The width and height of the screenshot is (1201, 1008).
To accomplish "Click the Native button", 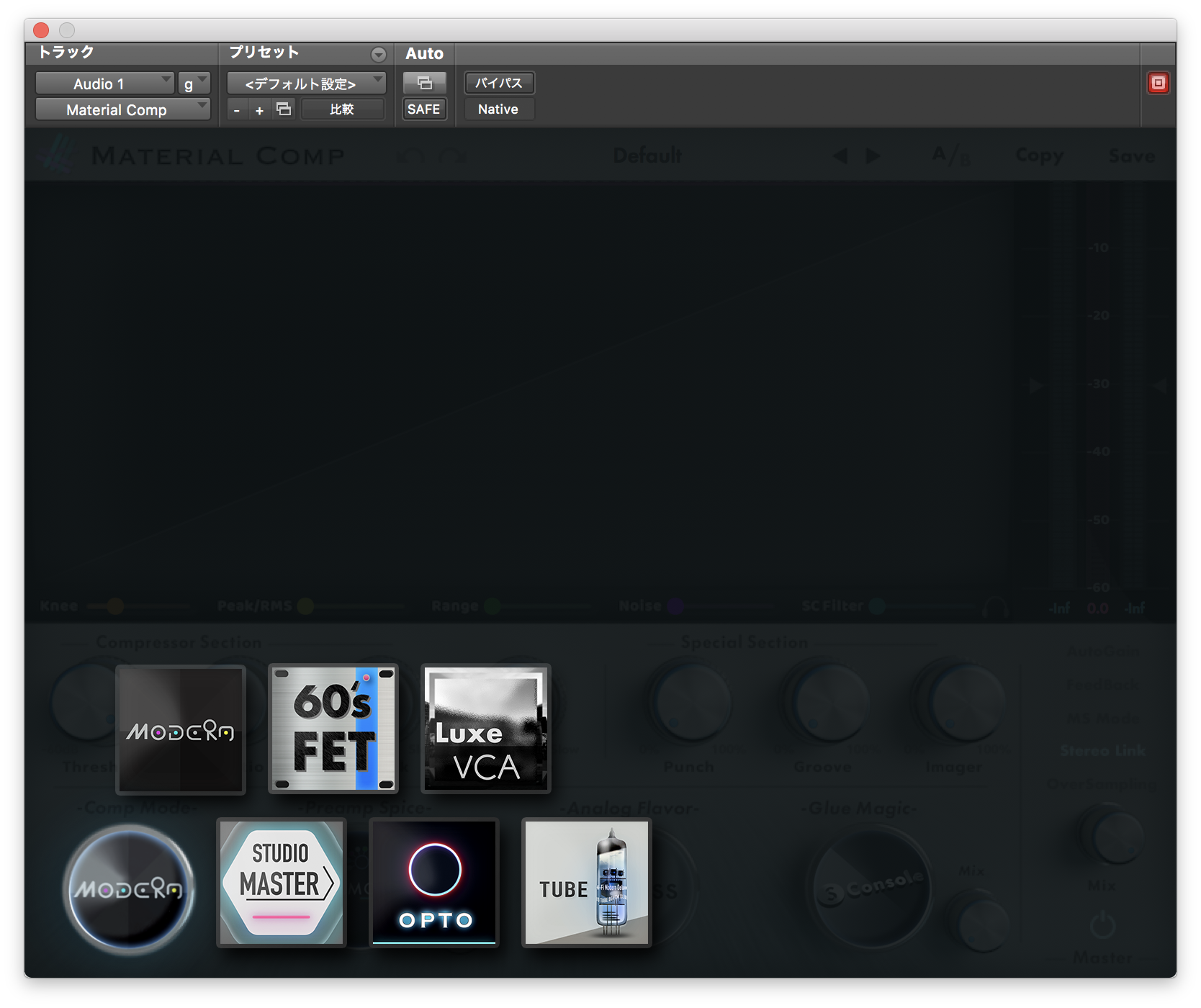I will click(498, 109).
